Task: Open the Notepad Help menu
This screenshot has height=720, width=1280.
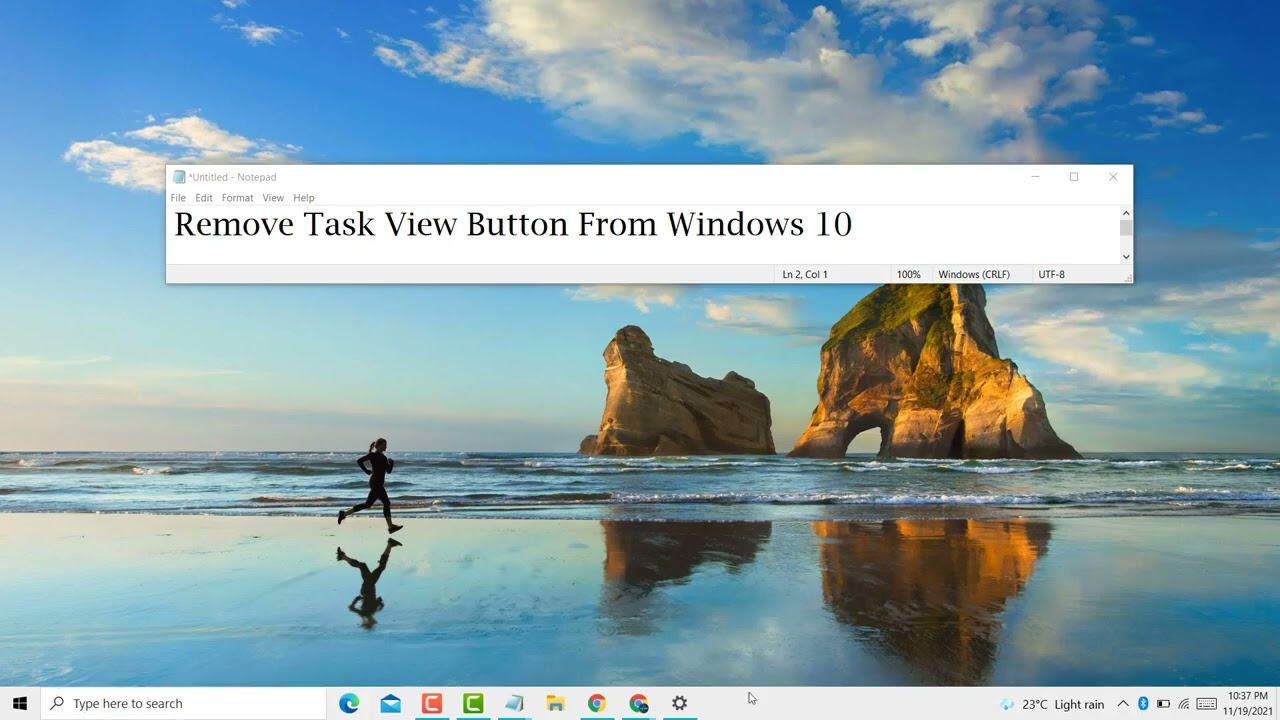Action: 304,198
